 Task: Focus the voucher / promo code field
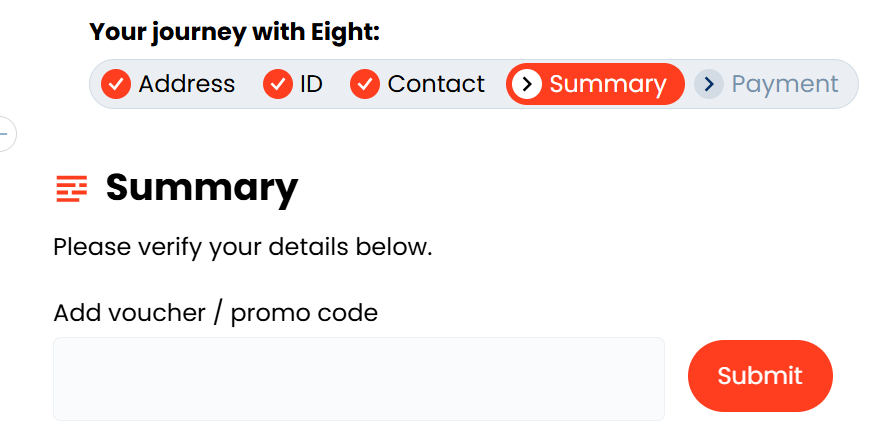tap(358, 379)
